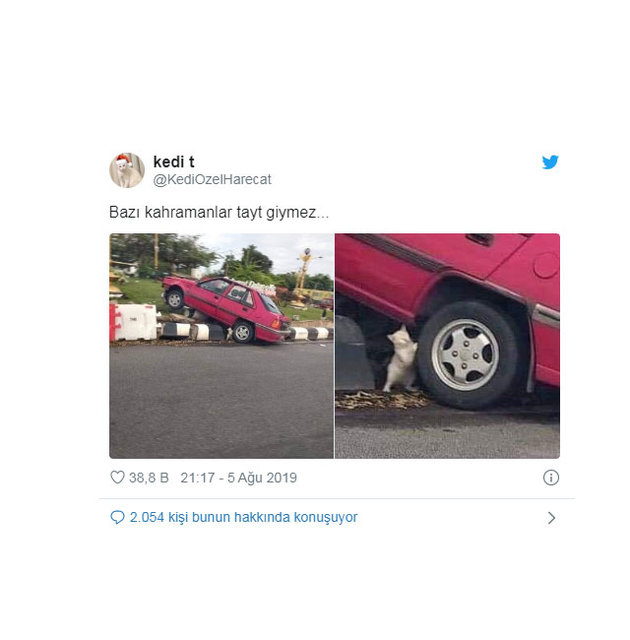This screenshot has height=640, width=630.
Task: Open the kedi t display name
Action: pyautogui.click(x=173, y=162)
